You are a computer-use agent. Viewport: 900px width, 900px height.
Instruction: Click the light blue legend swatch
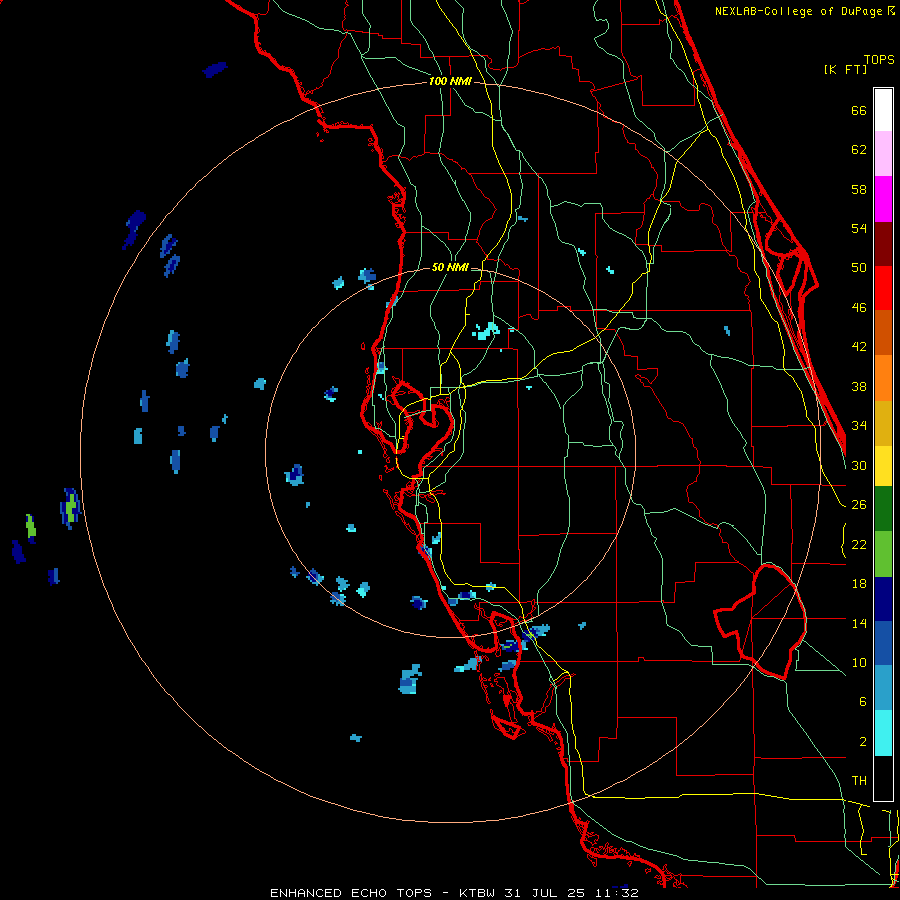(x=883, y=688)
